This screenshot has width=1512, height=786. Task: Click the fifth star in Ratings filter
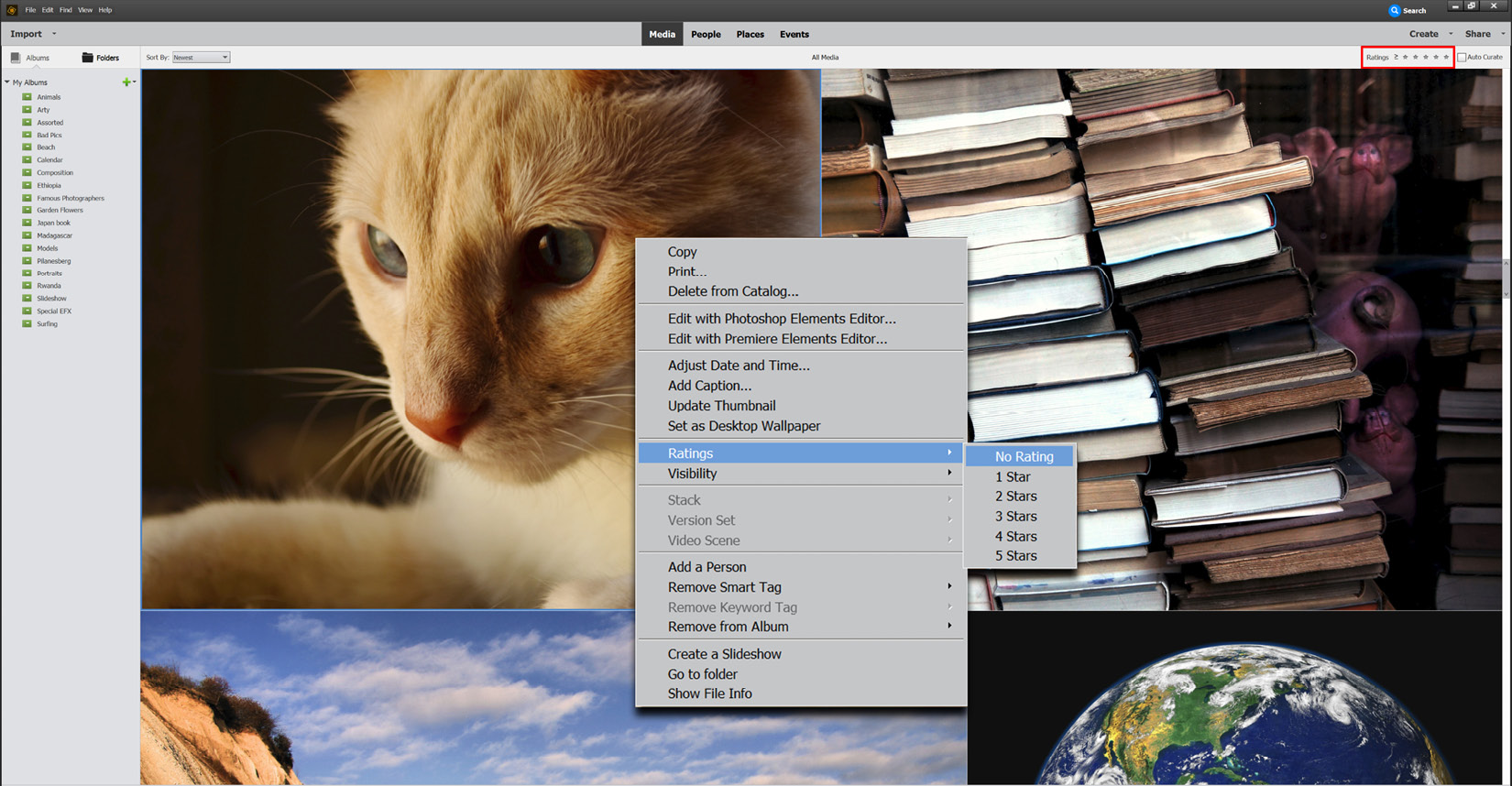click(1447, 57)
